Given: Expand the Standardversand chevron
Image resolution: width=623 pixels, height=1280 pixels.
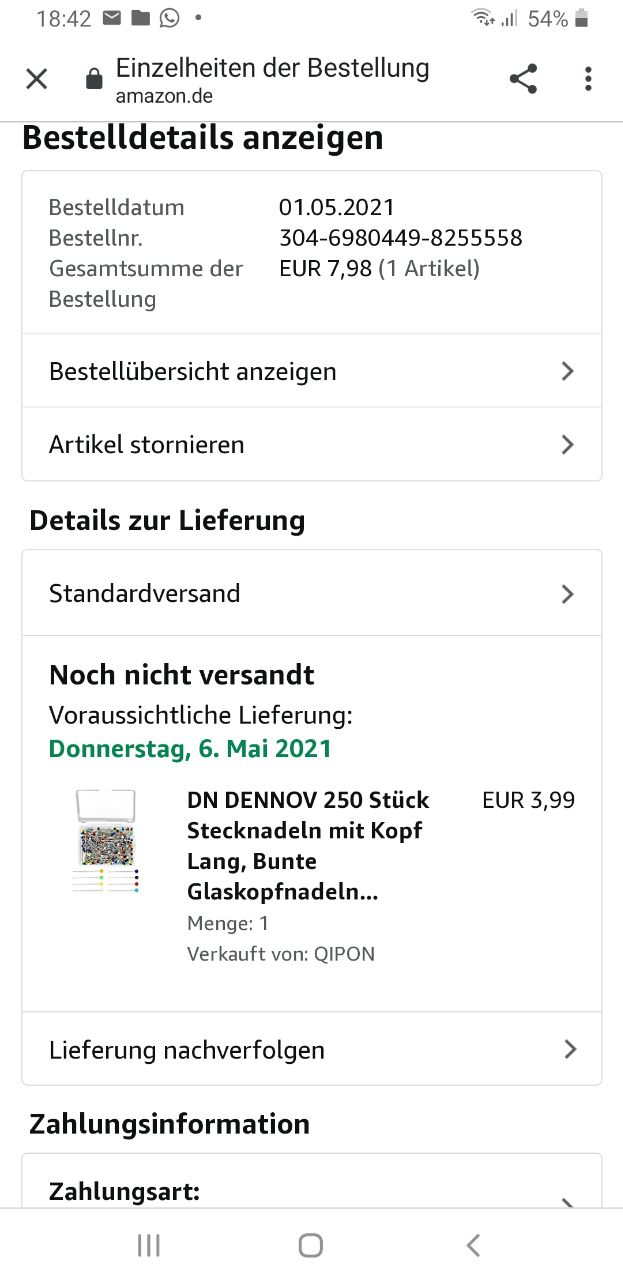Looking at the screenshot, I should [568, 594].
